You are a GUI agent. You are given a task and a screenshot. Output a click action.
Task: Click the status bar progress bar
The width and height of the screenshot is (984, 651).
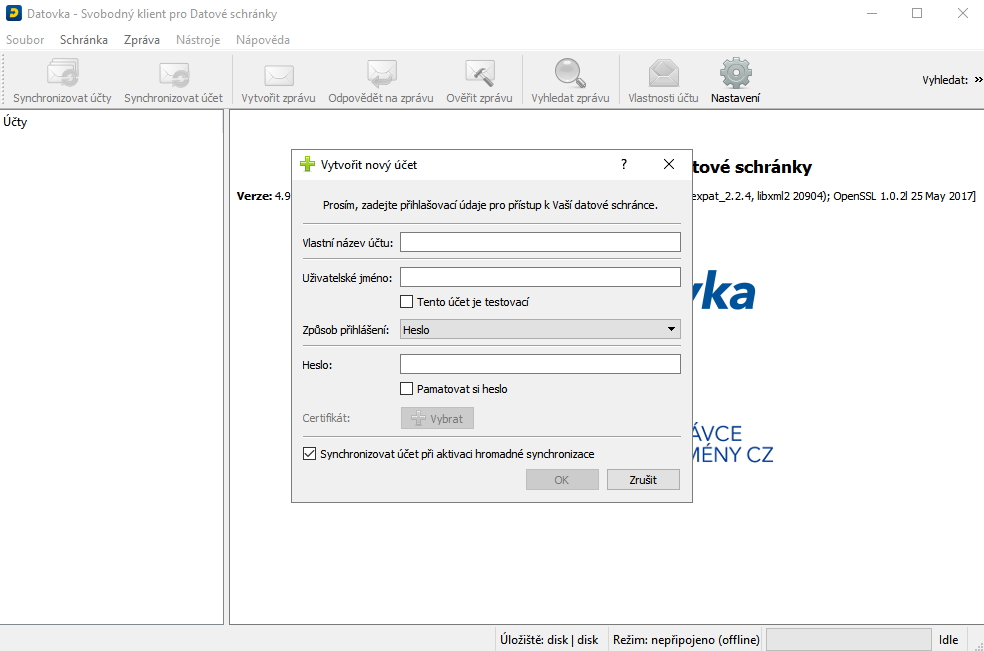click(x=848, y=640)
